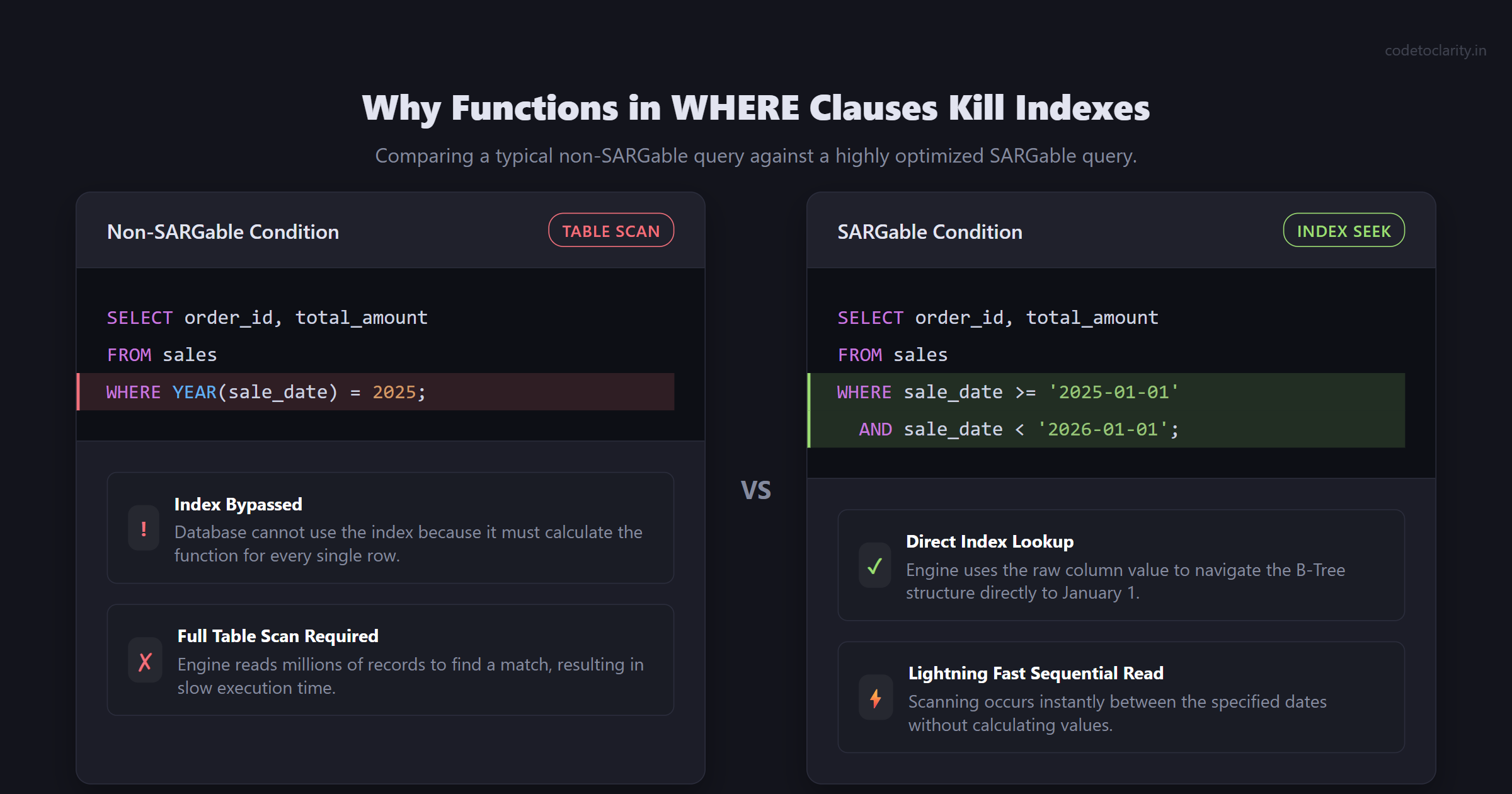This screenshot has width=1512, height=794.
Task: Click the red X icon beside Full Table Scan Required
Action: pos(145,661)
